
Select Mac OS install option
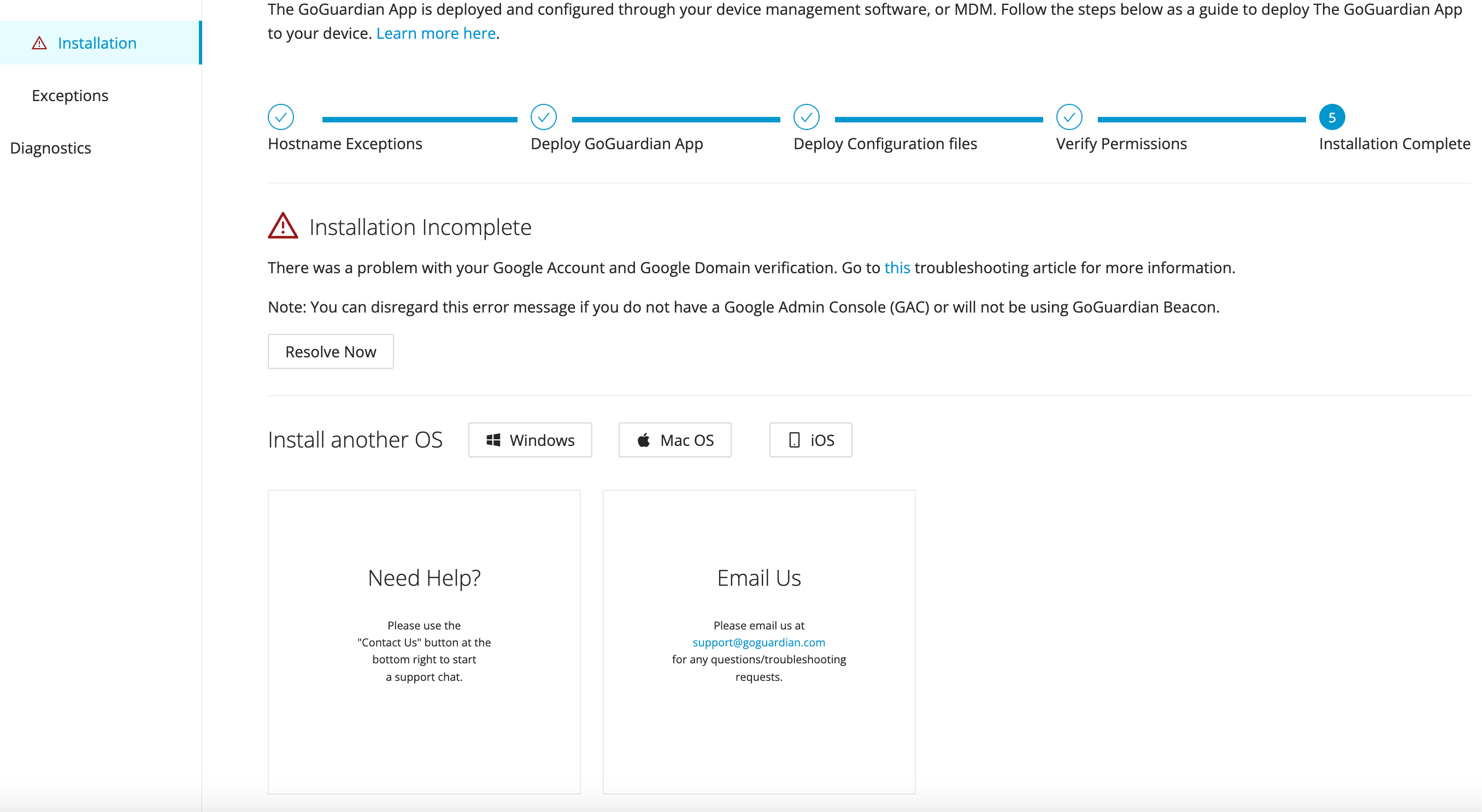coord(675,440)
